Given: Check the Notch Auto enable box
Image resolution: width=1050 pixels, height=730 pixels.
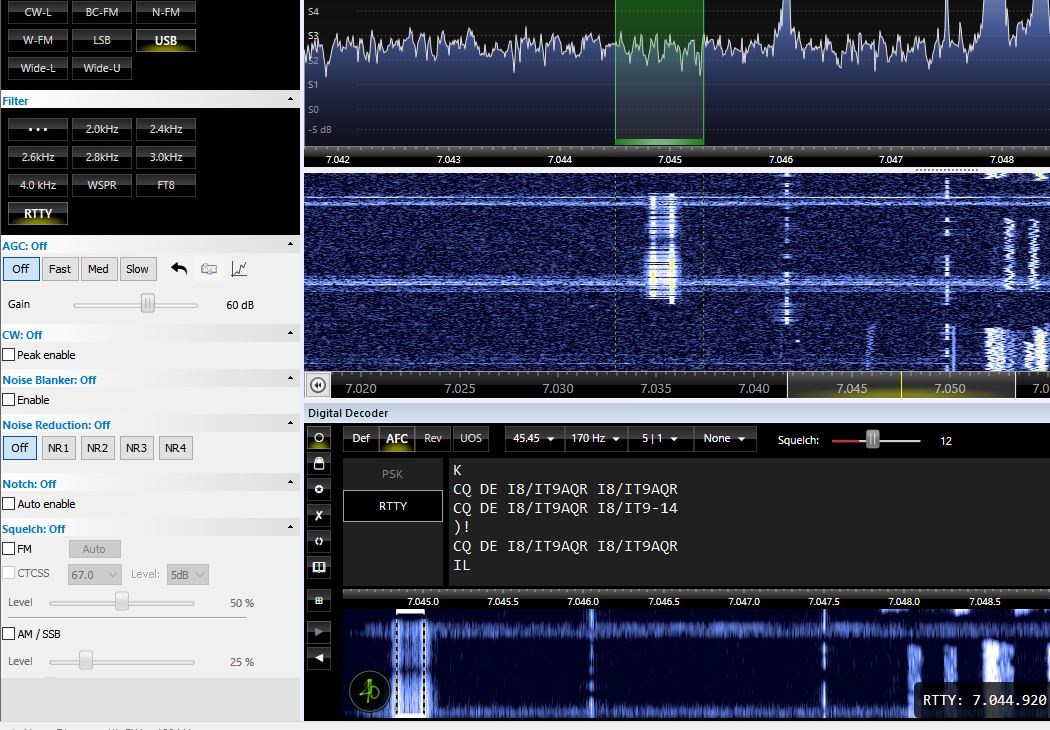Looking at the screenshot, I should [x=9, y=504].
